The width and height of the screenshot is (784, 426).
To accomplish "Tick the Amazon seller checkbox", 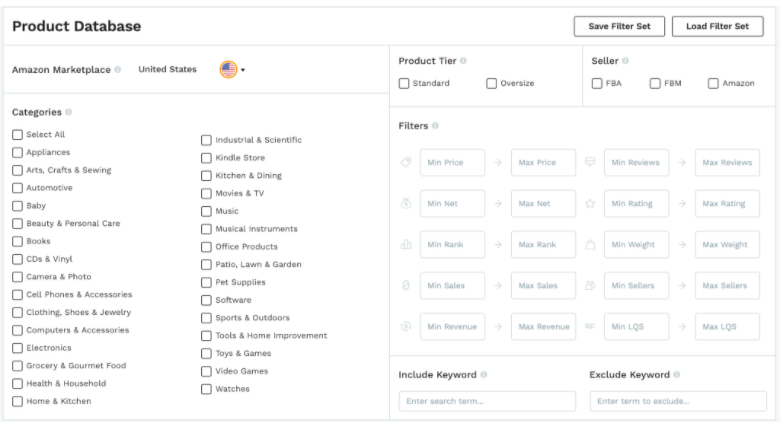I will (713, 84).
